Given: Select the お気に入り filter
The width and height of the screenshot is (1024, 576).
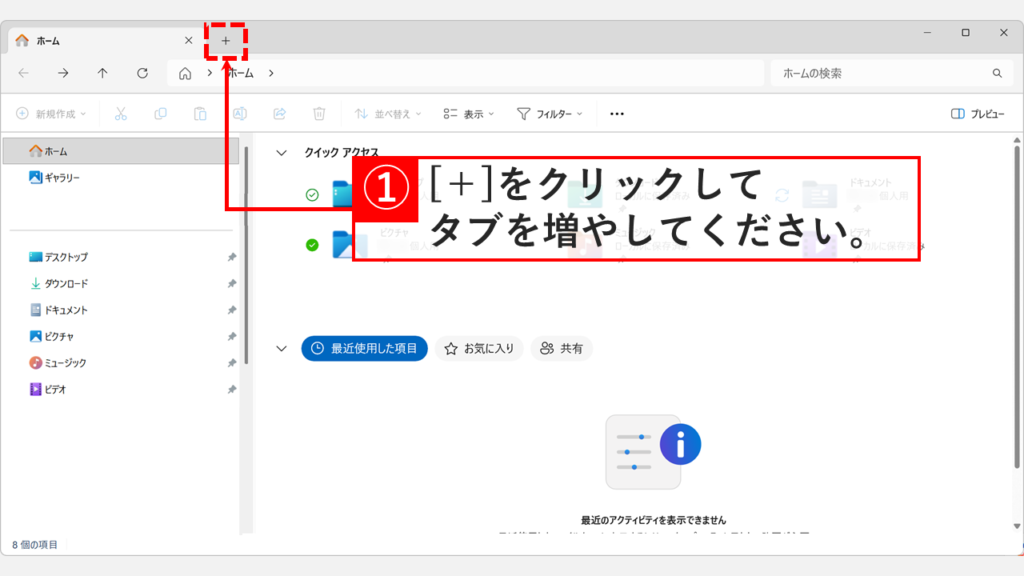Looking at the screenshot, I should (x=479, y=348).
